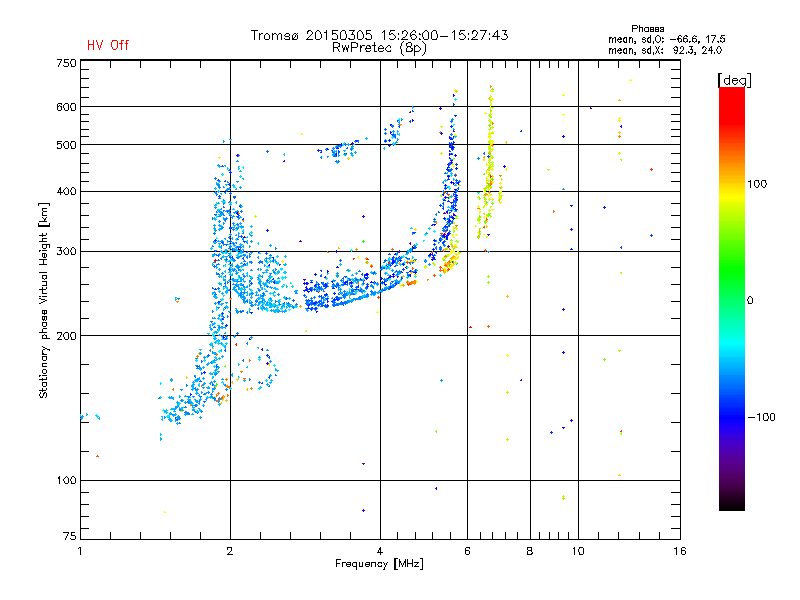Image resolution: width=800 pixels, height=600 pixels.
Task: Click the y-axis label '750'
Action: pos(66,63)
